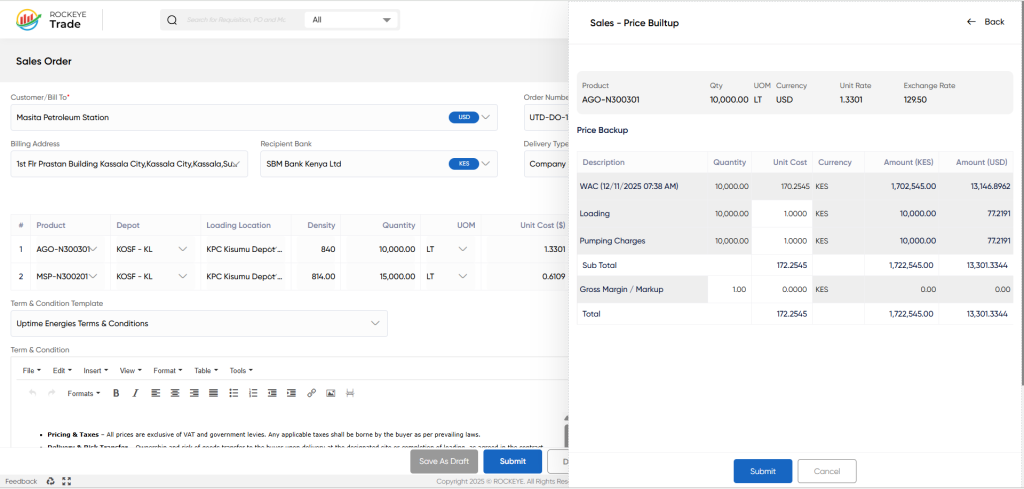Click quantity 10,000.00 in order row 1
1024x489 pixels.
point(399,249)
